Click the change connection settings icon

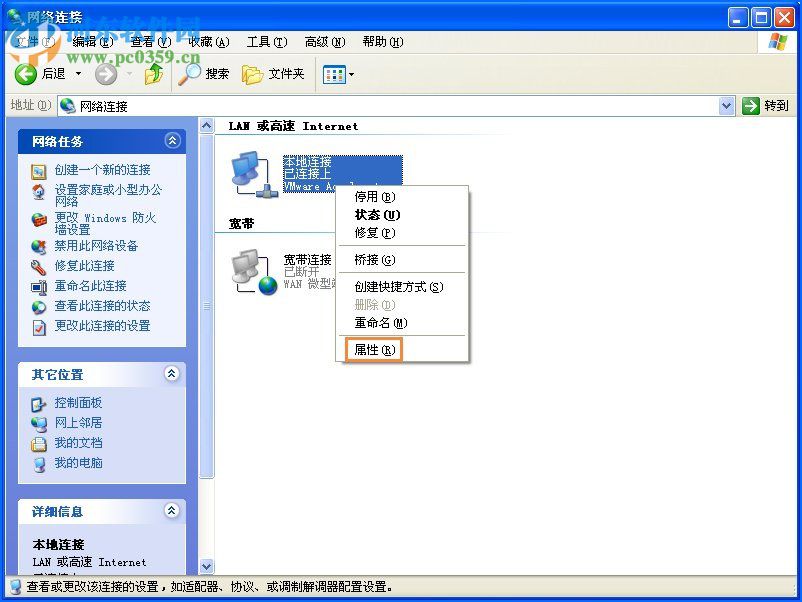(x=38, y=327)
